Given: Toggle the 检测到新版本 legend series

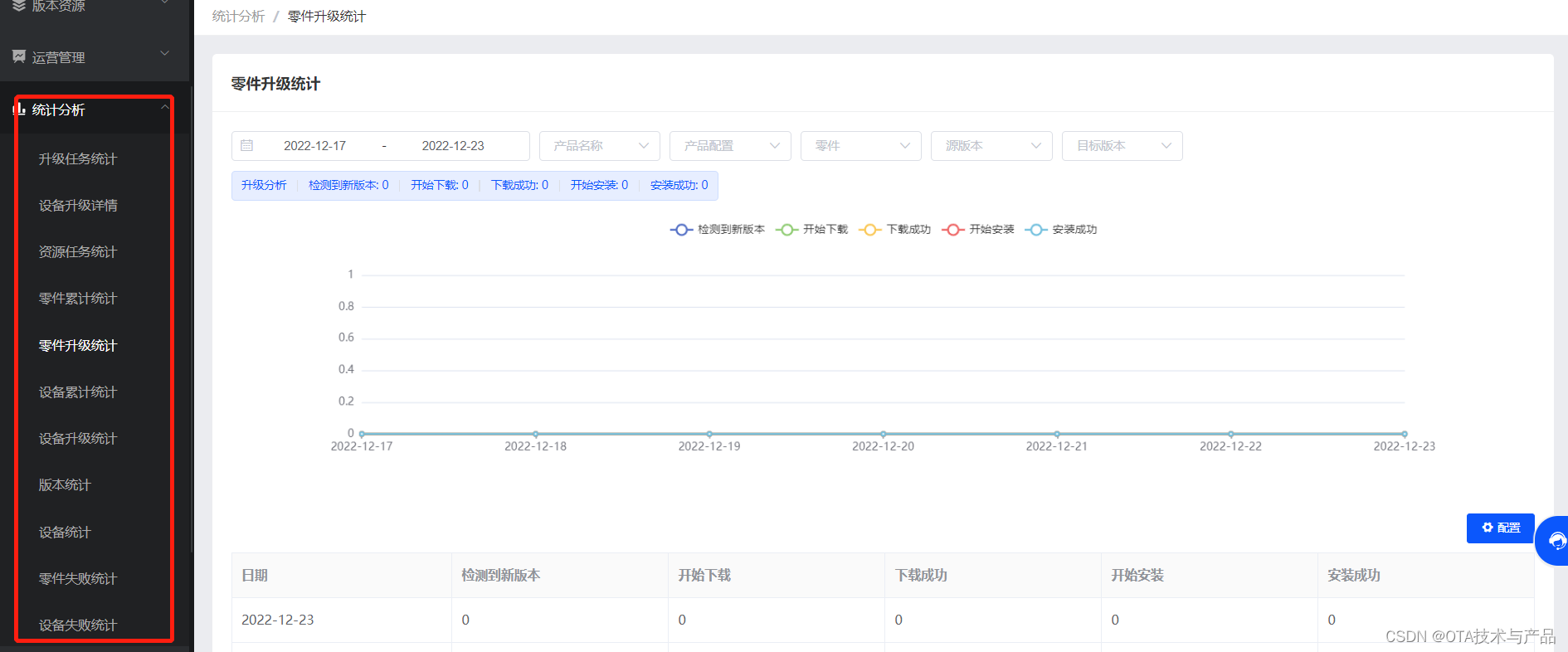Looking at the screenshot, I should click(x=718, y=230).
